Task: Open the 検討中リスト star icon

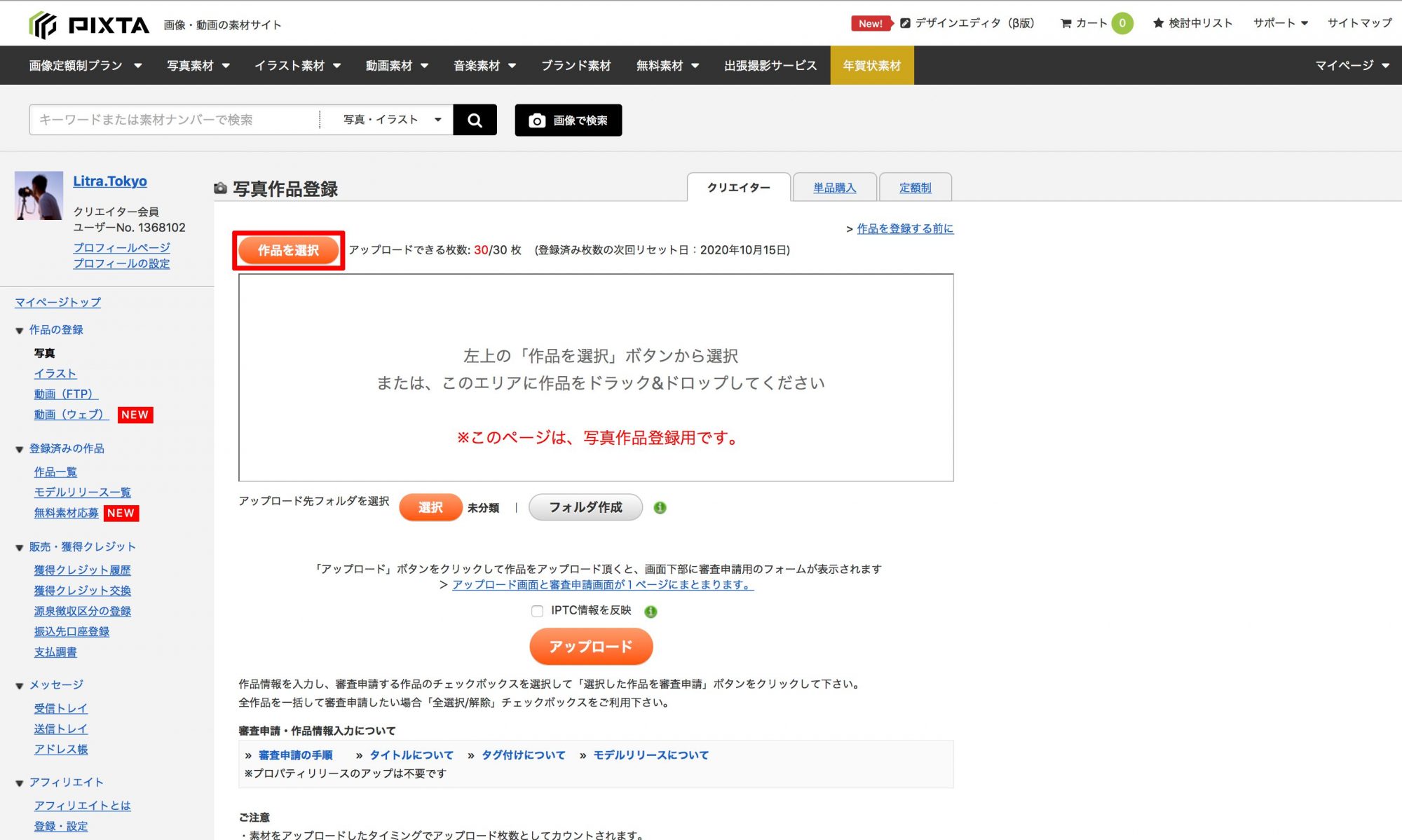Action: 1156,22
